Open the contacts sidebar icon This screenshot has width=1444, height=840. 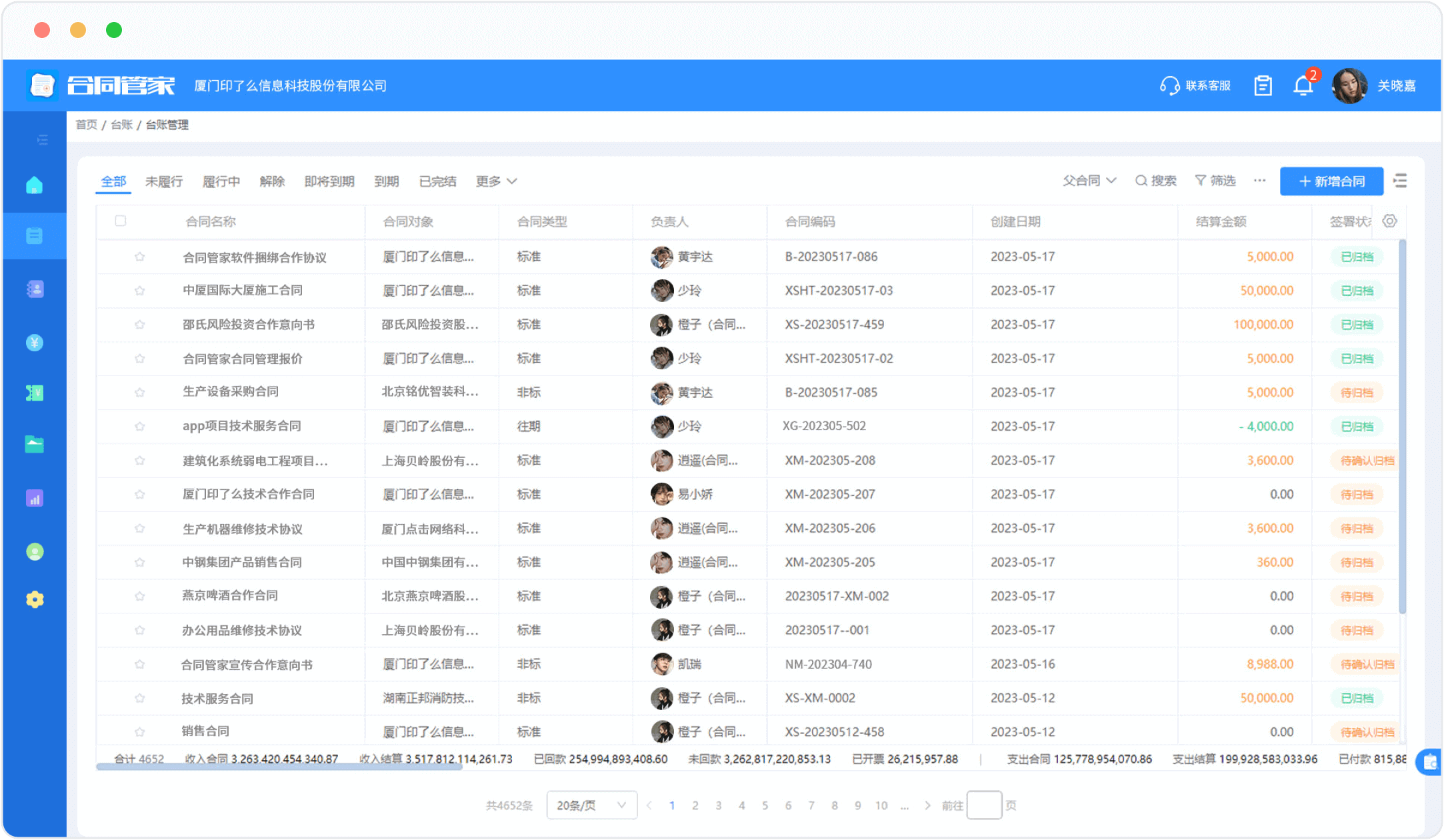(35, 289)
